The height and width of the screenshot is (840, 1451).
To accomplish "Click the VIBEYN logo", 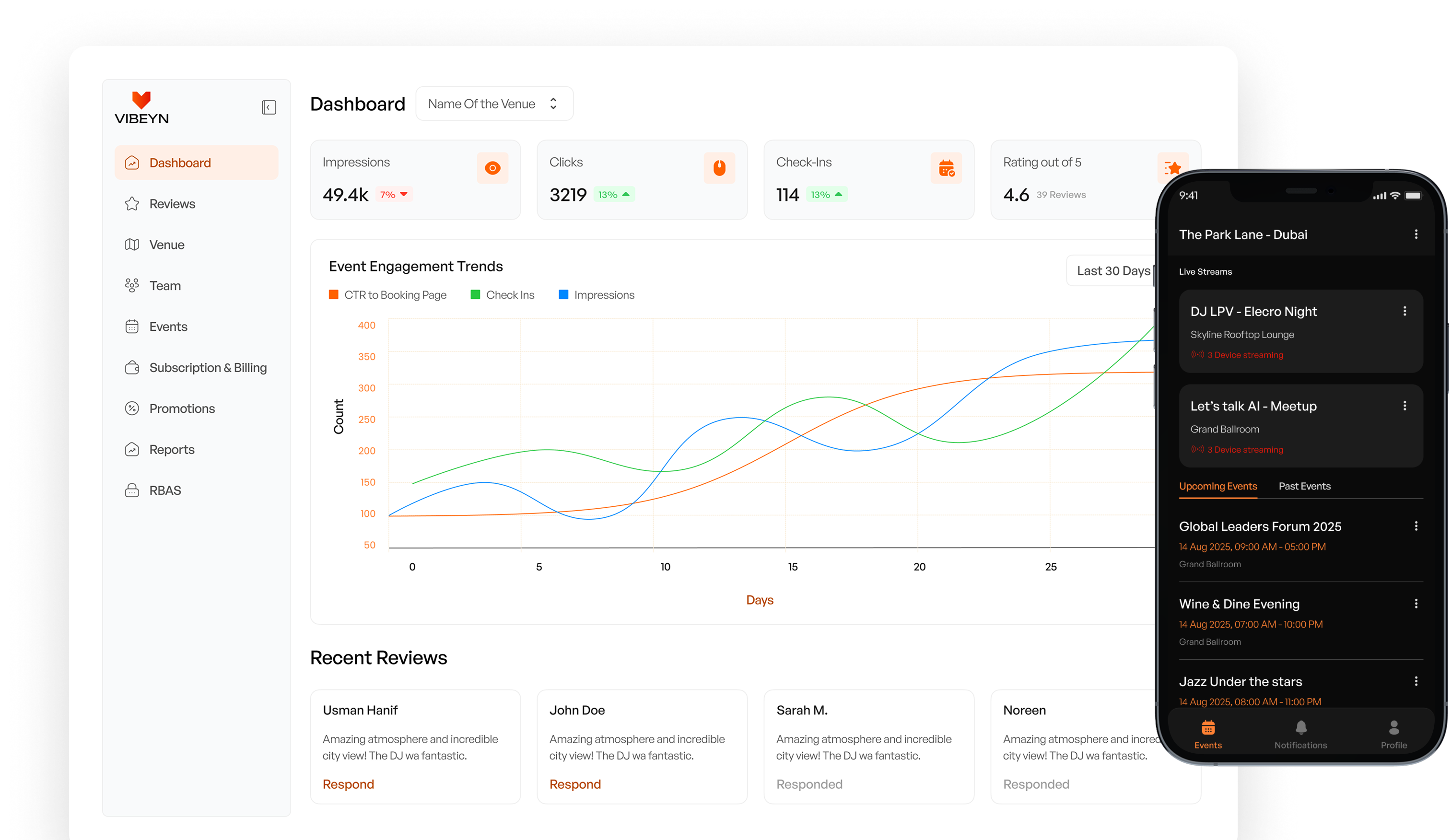I will click(141, 108).
